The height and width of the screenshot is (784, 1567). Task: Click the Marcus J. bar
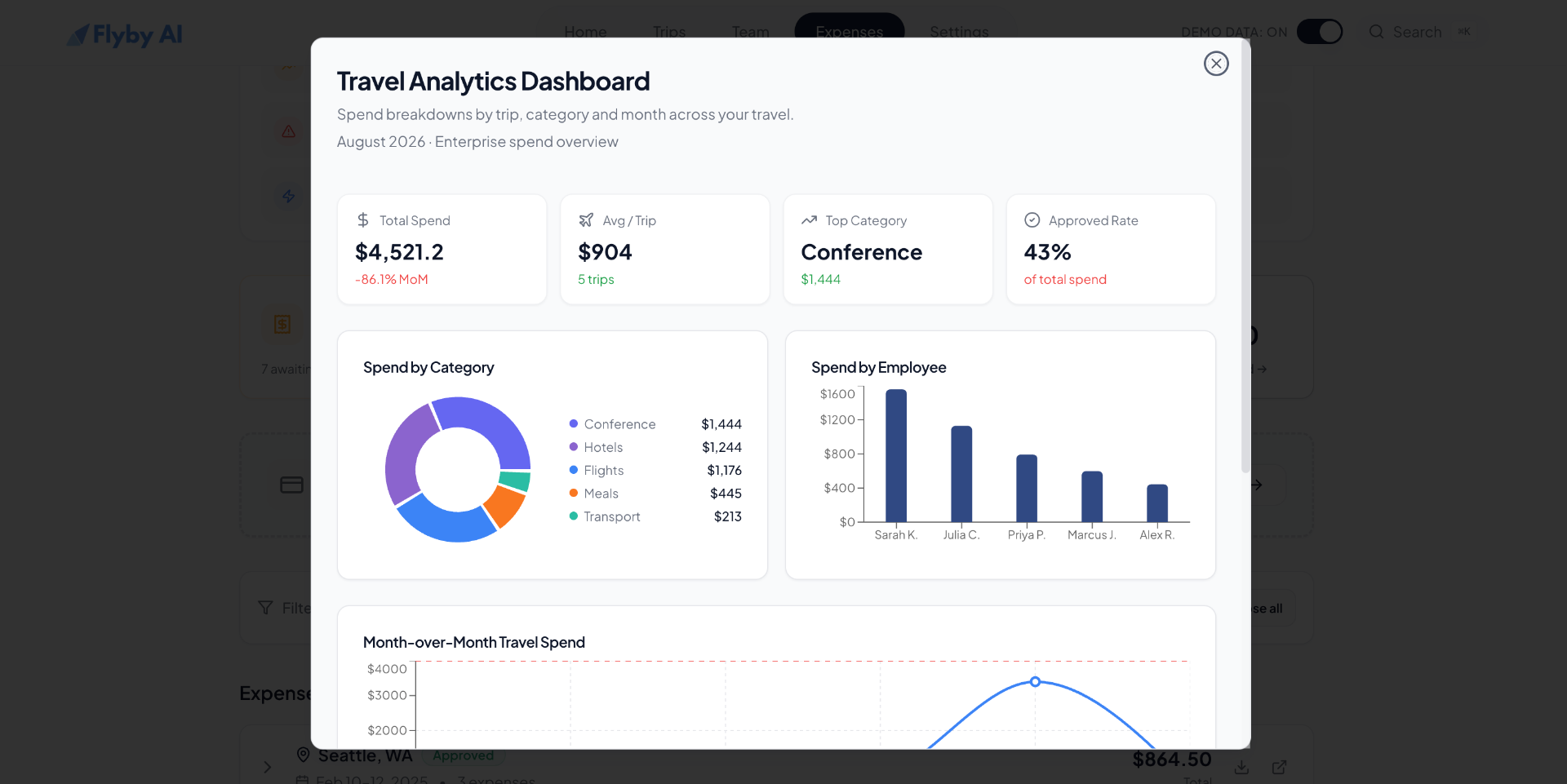point(1092,497)
